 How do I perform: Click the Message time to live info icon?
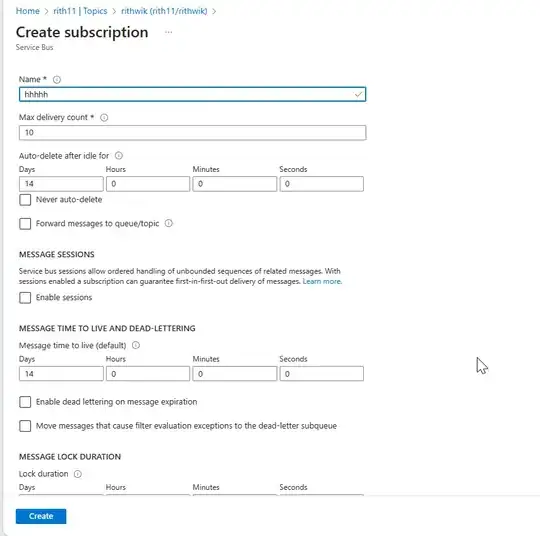click(x=136, y=345)
